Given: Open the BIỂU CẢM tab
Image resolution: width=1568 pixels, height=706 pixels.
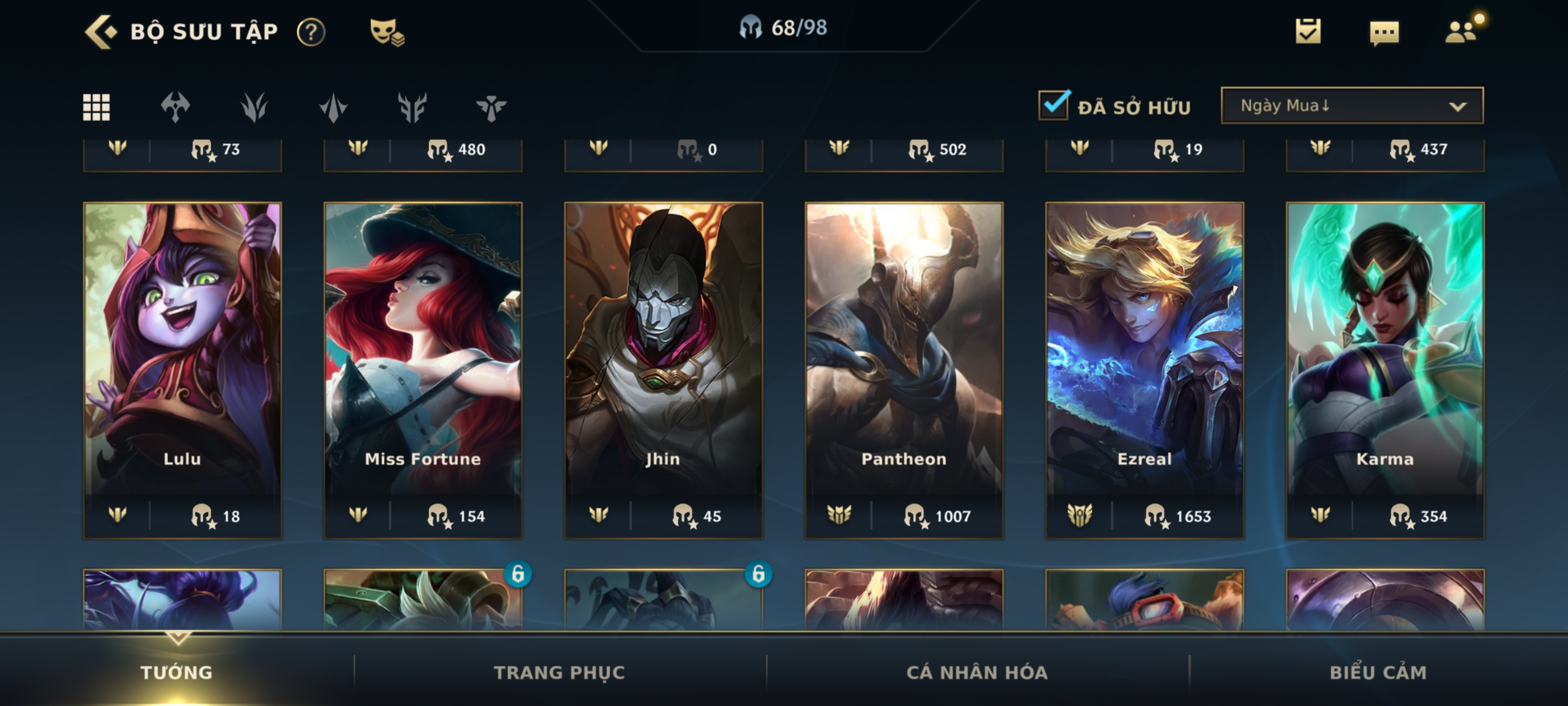Looking at the screenshot, I should (1378, 673).
